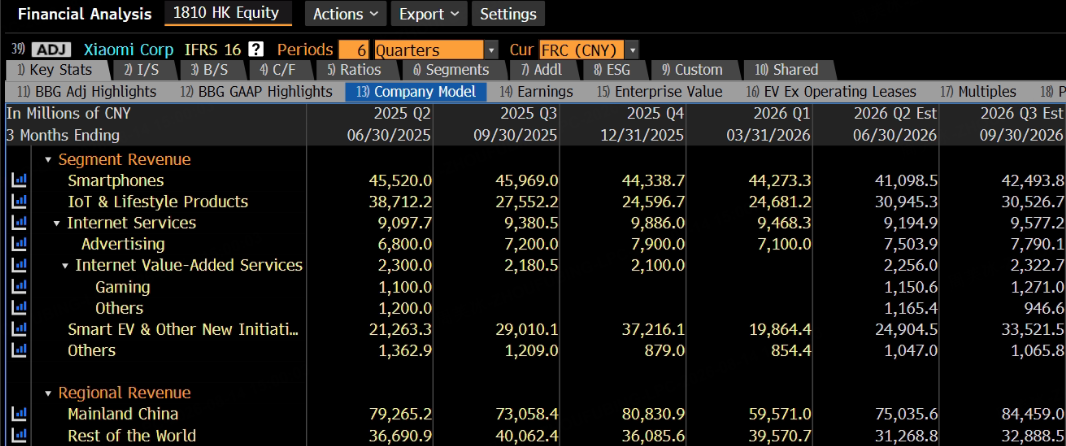Image resolution: width=1066 pixels, height=446 pixels.
Task: Open chart icon for Gaming row
Action: click(19, 286)
